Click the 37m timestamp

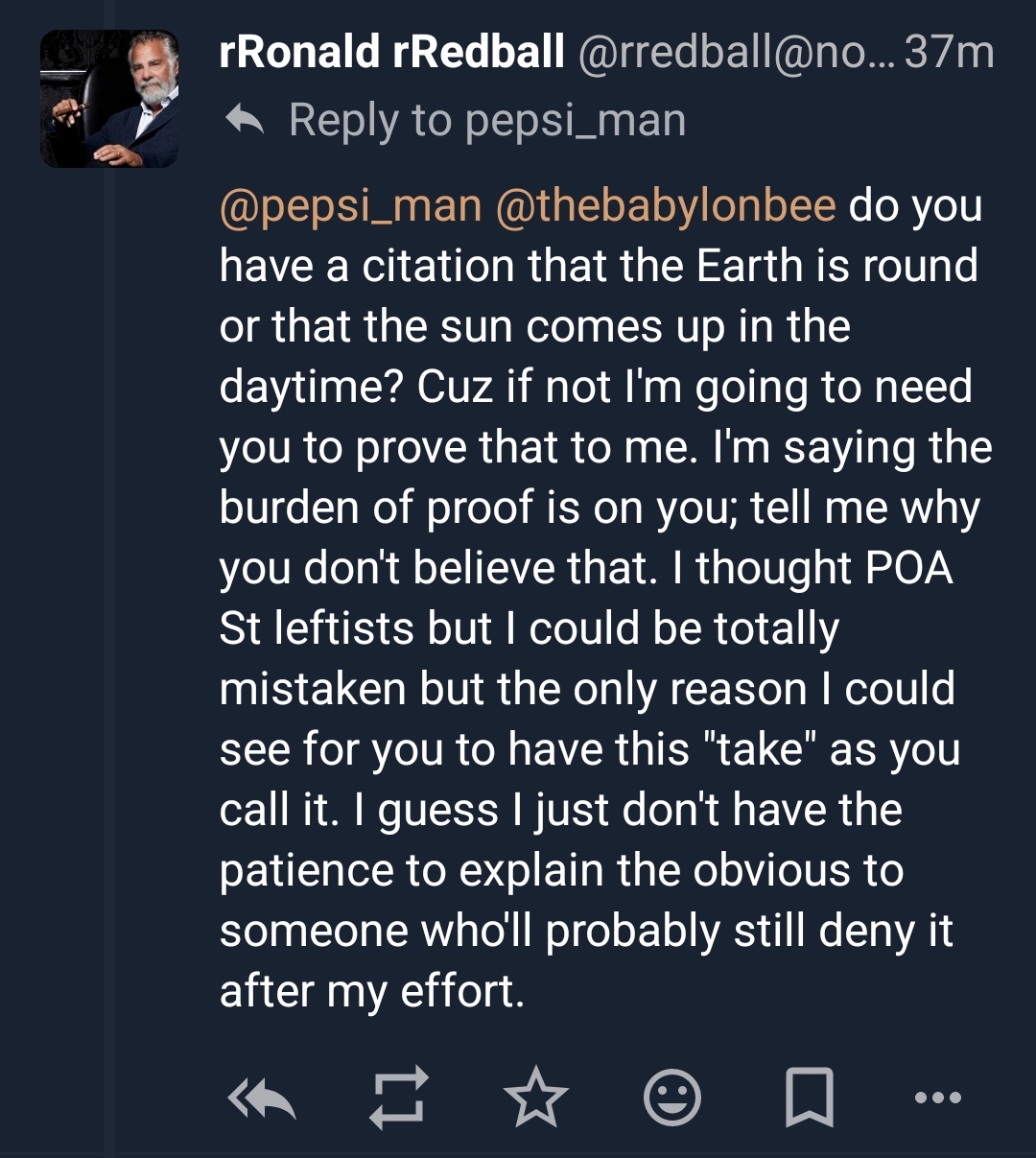pyautogui.click(x=949, y=51)
